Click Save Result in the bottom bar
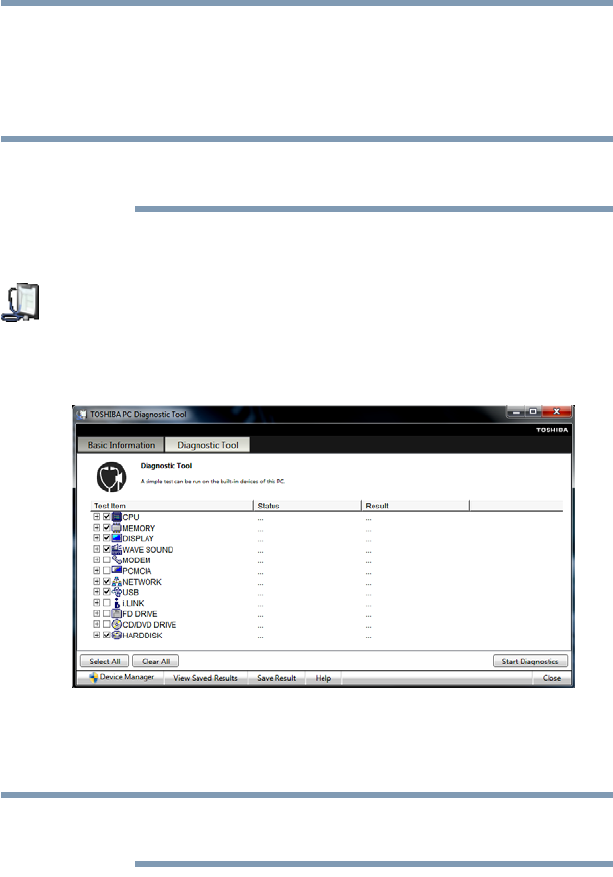The width and height of the screenshot is (613, 877). coord(276,678)
